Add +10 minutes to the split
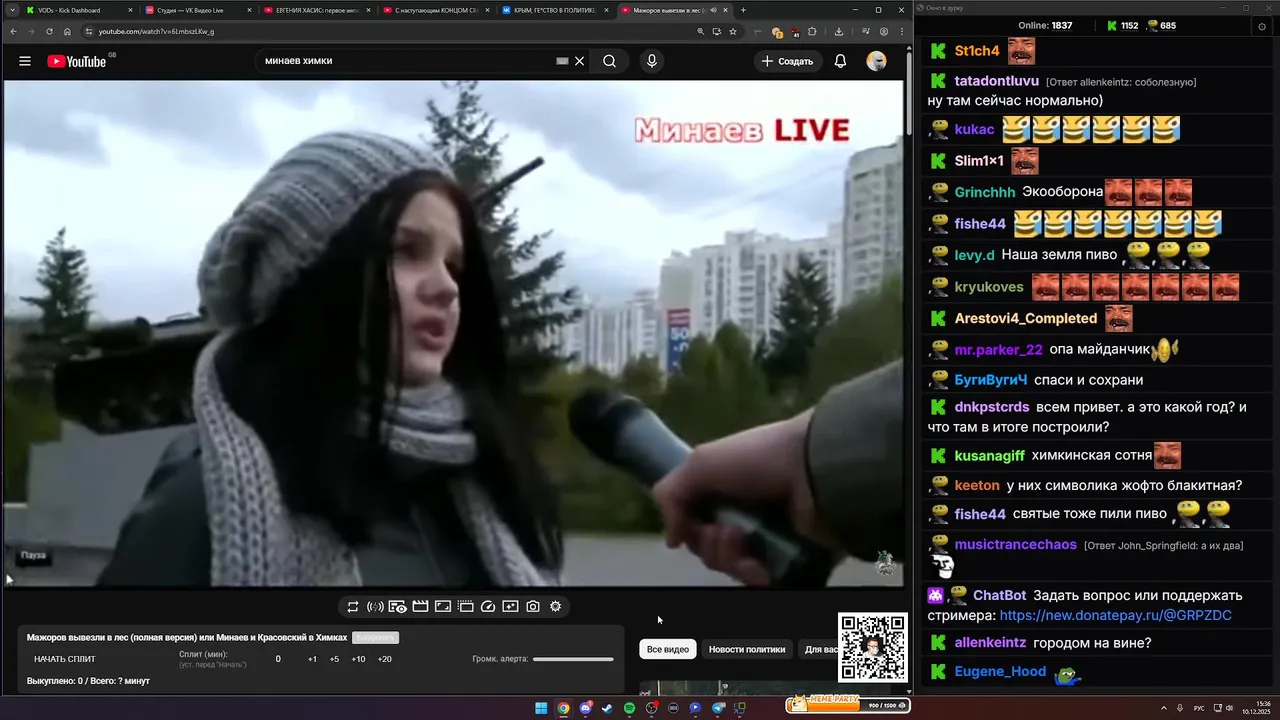Viewport: 1280px width, 720px height. (x=358, y=659)
